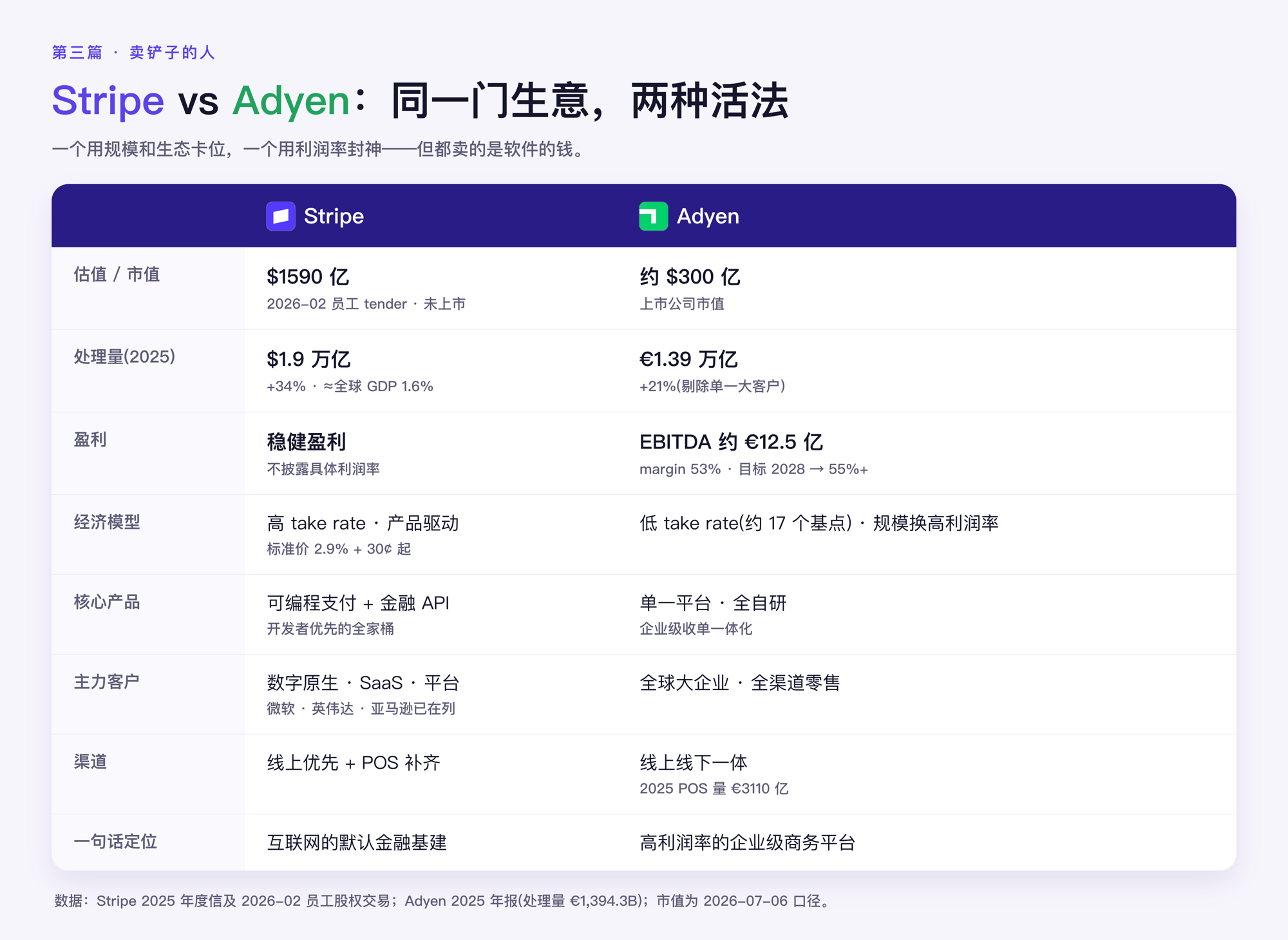The height and width of the screenshot is (940, 1288).
Task: Select the row label '核心产品'
Action: (x=107, y=602)
